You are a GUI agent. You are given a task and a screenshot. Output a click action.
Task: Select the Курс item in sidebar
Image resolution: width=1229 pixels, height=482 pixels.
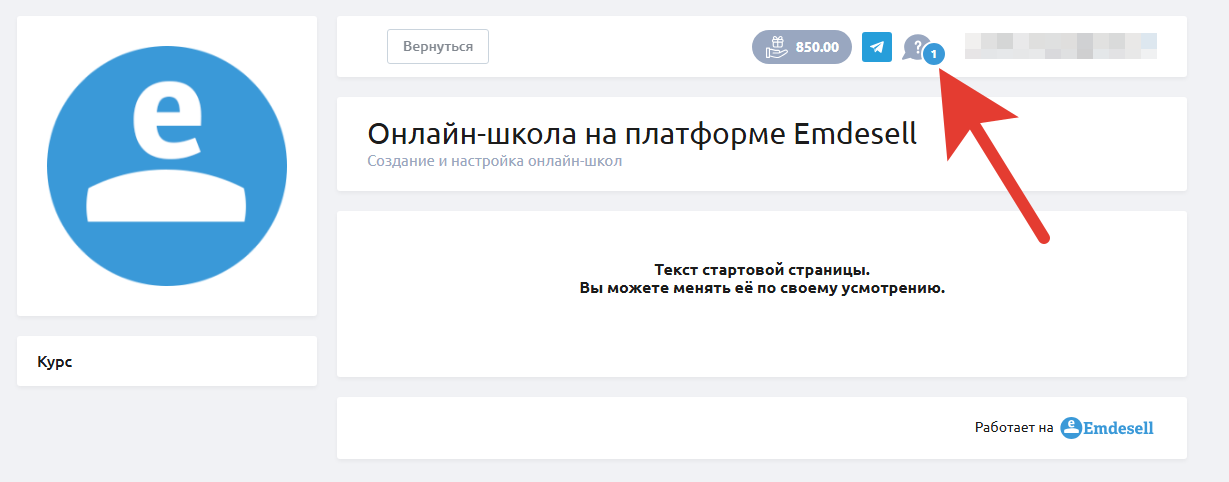tap(55, 362)
